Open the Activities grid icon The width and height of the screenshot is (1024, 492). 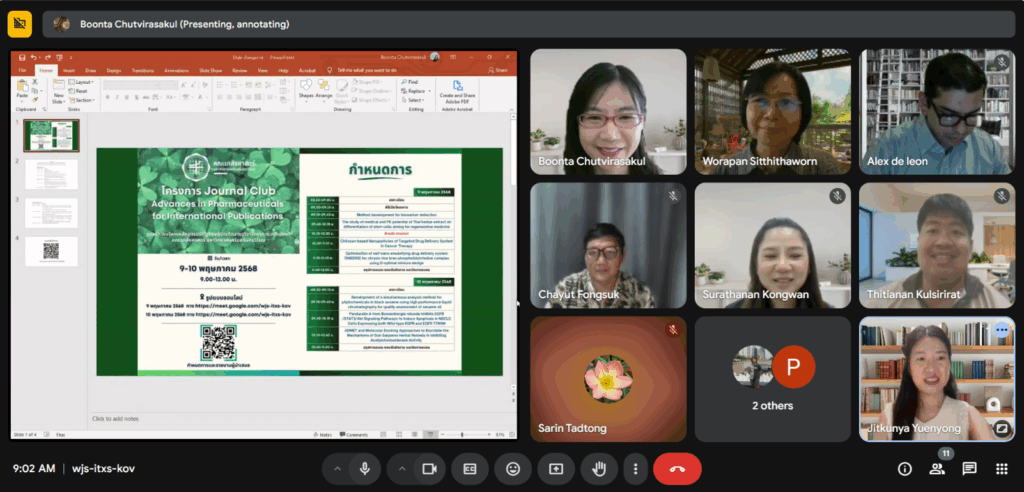tap(1001, 468)
